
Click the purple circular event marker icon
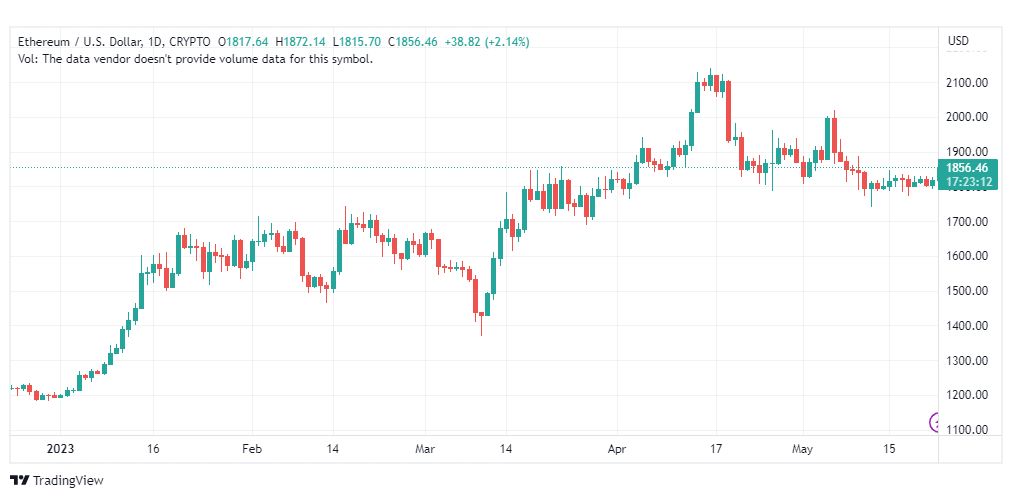point(934,423)
